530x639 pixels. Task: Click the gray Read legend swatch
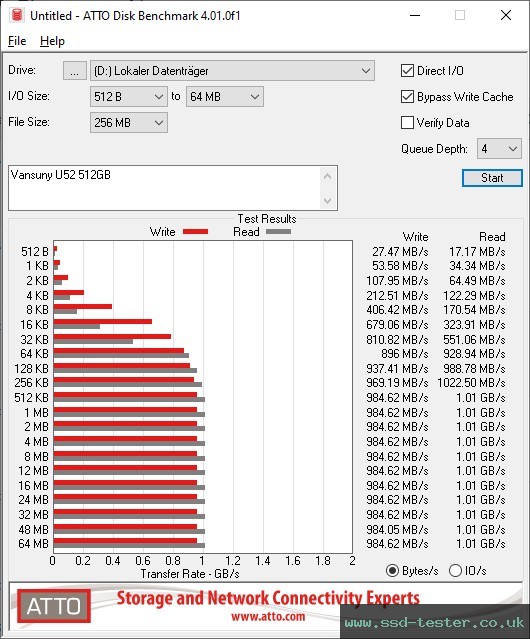[278, 231]
